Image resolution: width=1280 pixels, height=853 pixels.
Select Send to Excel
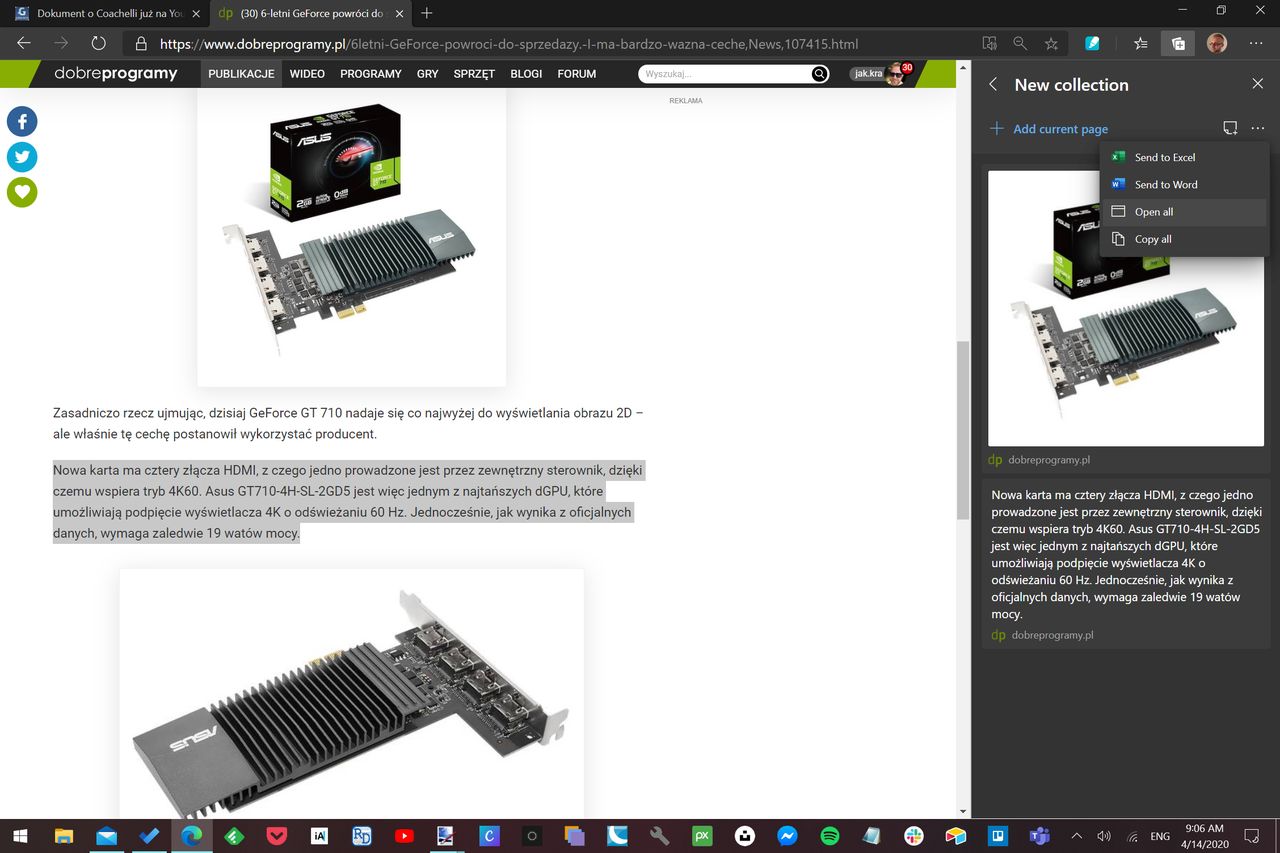1184,157
